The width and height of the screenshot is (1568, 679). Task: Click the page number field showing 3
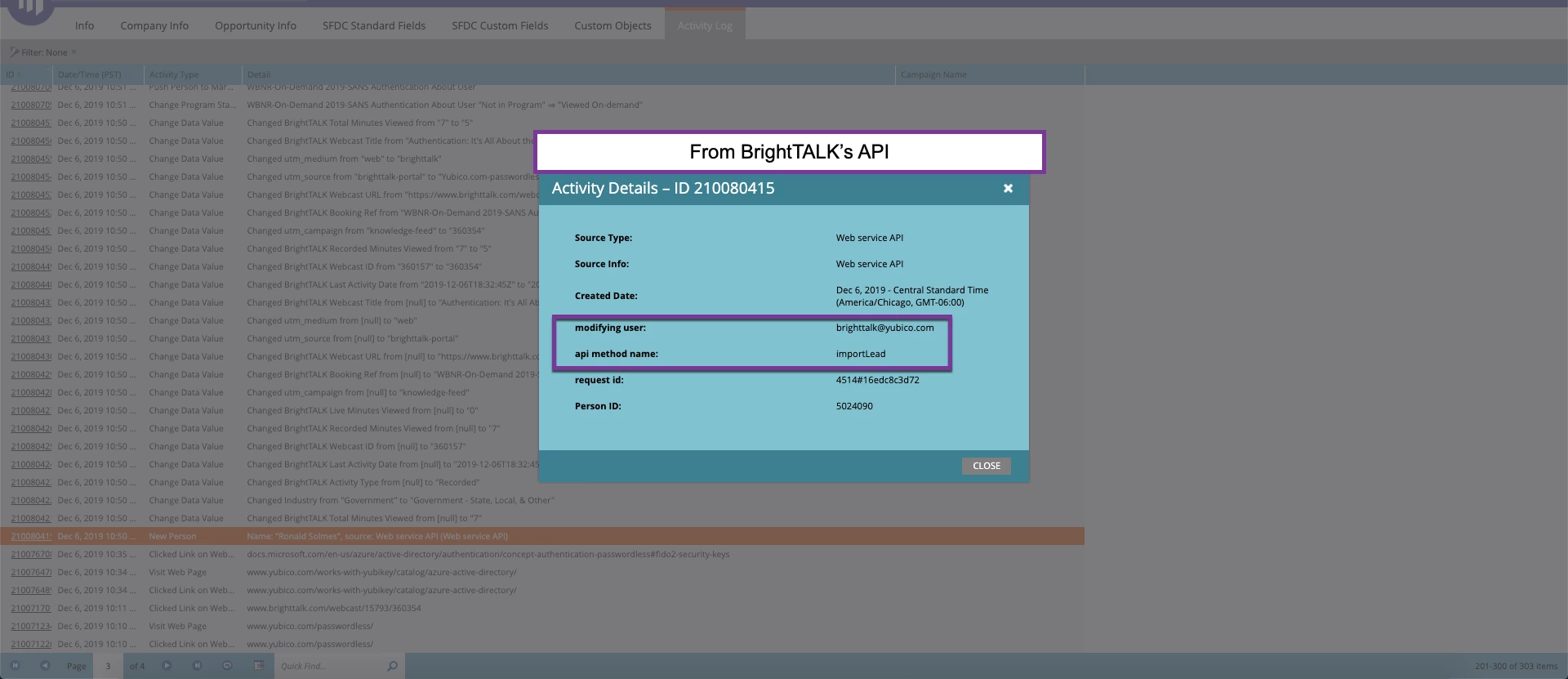coord(108,666)
